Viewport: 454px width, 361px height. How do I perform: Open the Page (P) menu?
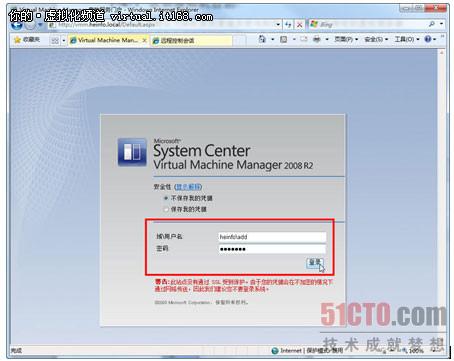[346, 39]
